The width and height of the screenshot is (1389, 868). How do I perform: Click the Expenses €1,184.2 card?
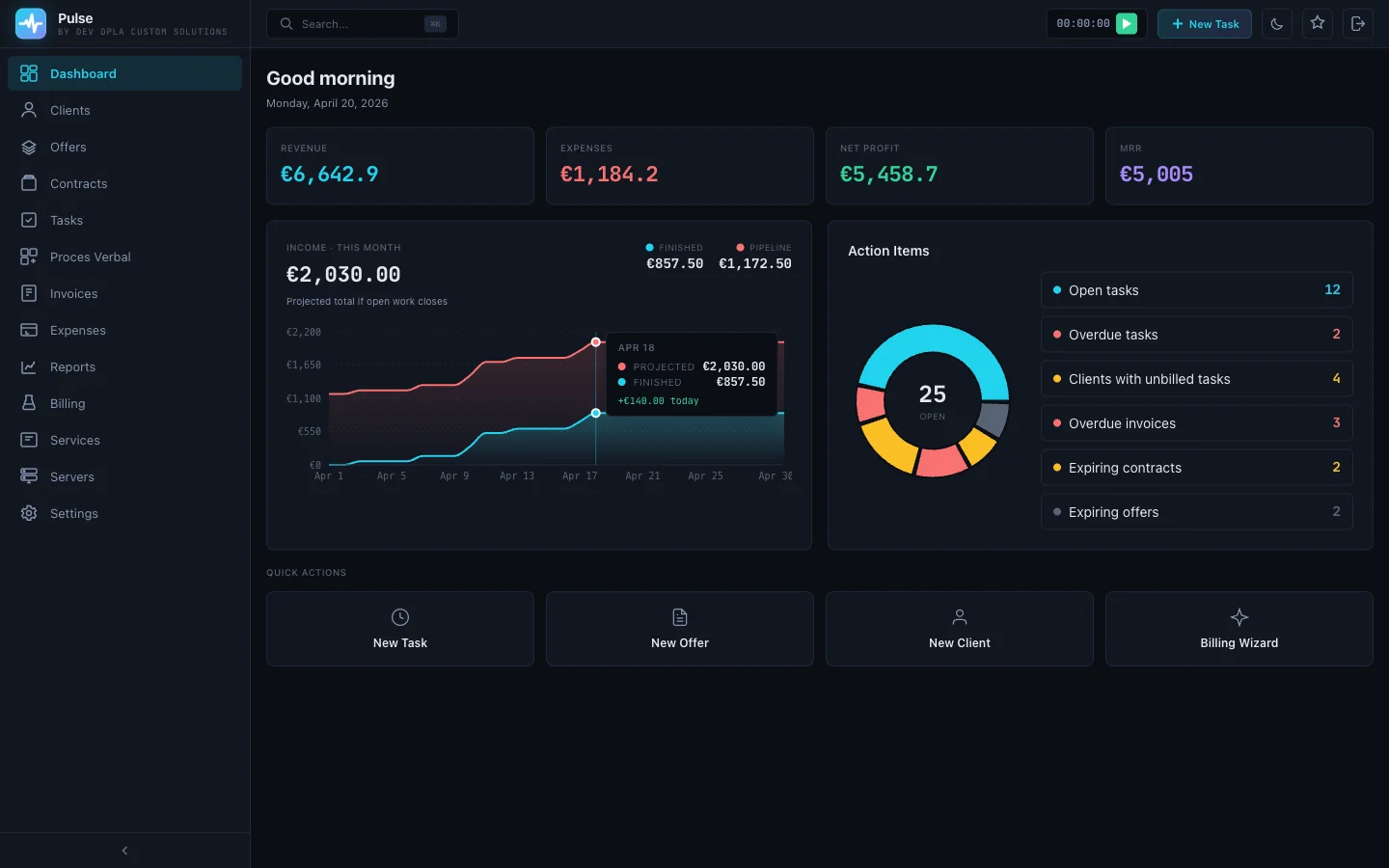(680, 166)
